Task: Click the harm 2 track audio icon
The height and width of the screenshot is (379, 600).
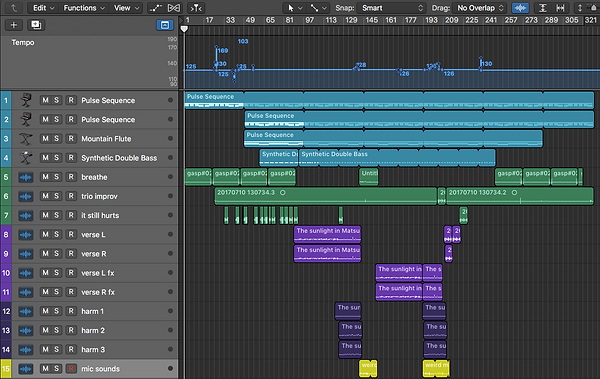Action: click(26, 330)
